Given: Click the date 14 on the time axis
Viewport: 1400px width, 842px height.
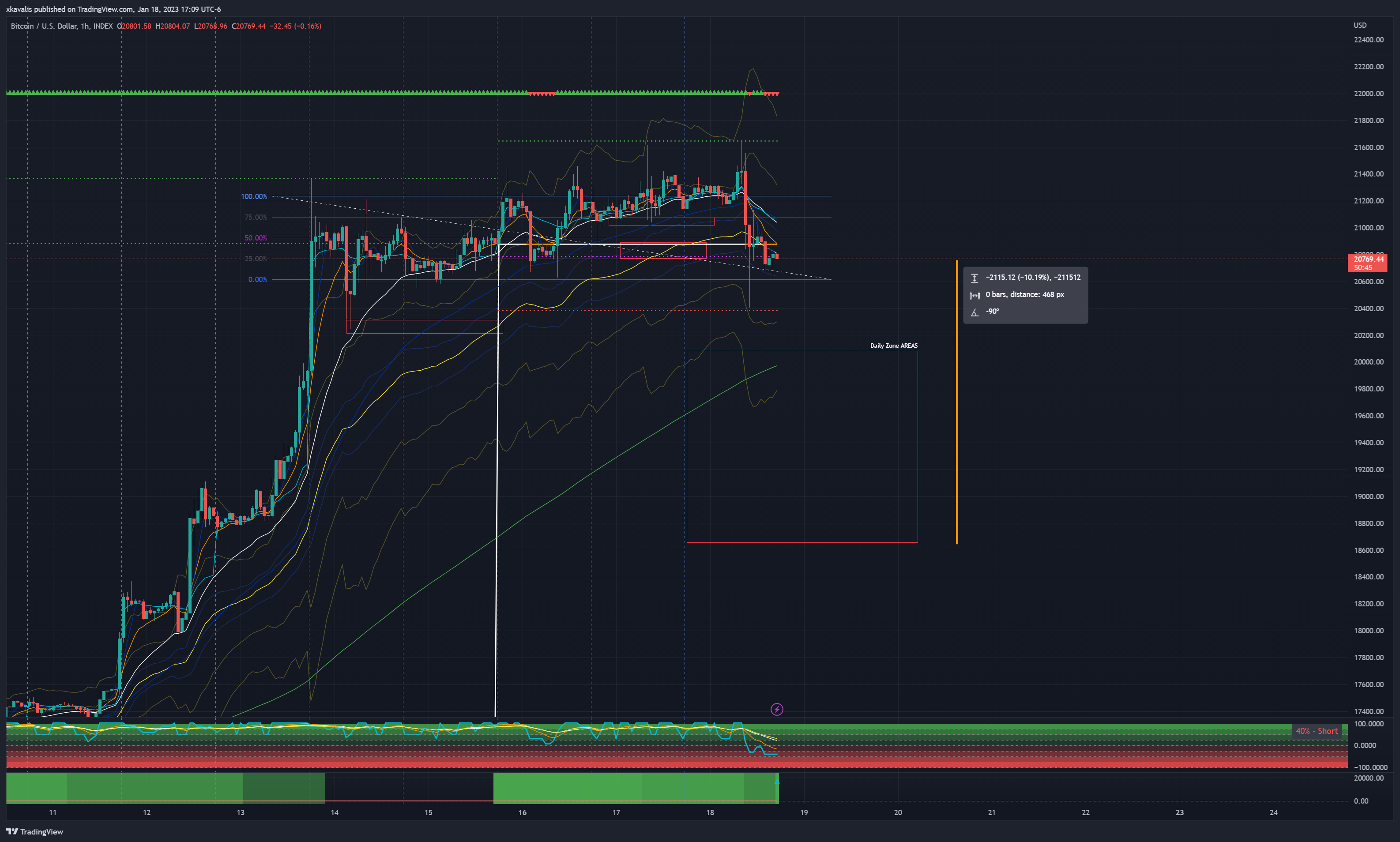Looking at the screenshot, I should click(x=335, y=812).
